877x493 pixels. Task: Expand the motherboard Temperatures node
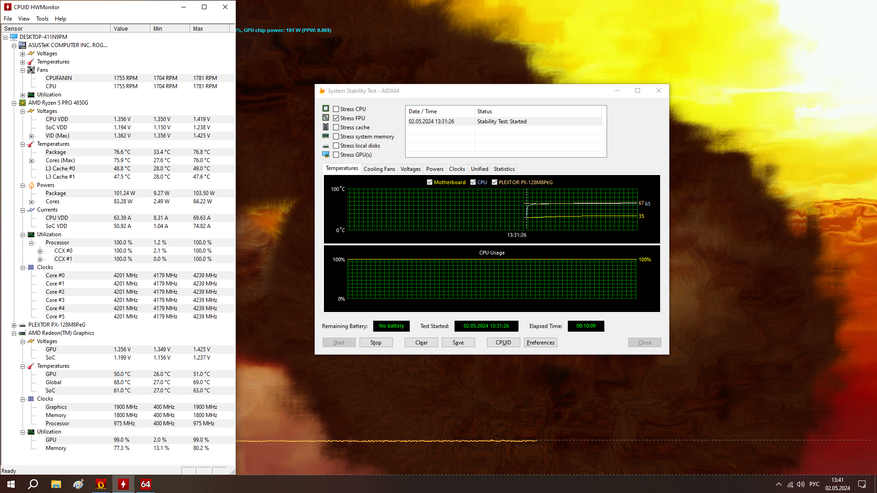coord(23,62)
